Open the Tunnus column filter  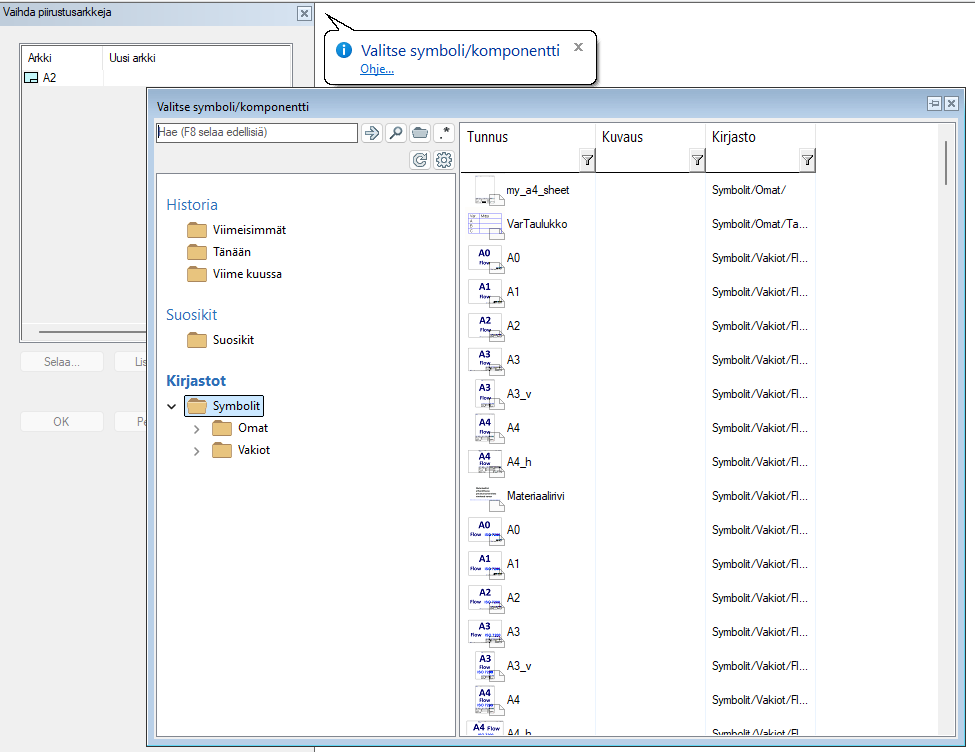[587, 160]
